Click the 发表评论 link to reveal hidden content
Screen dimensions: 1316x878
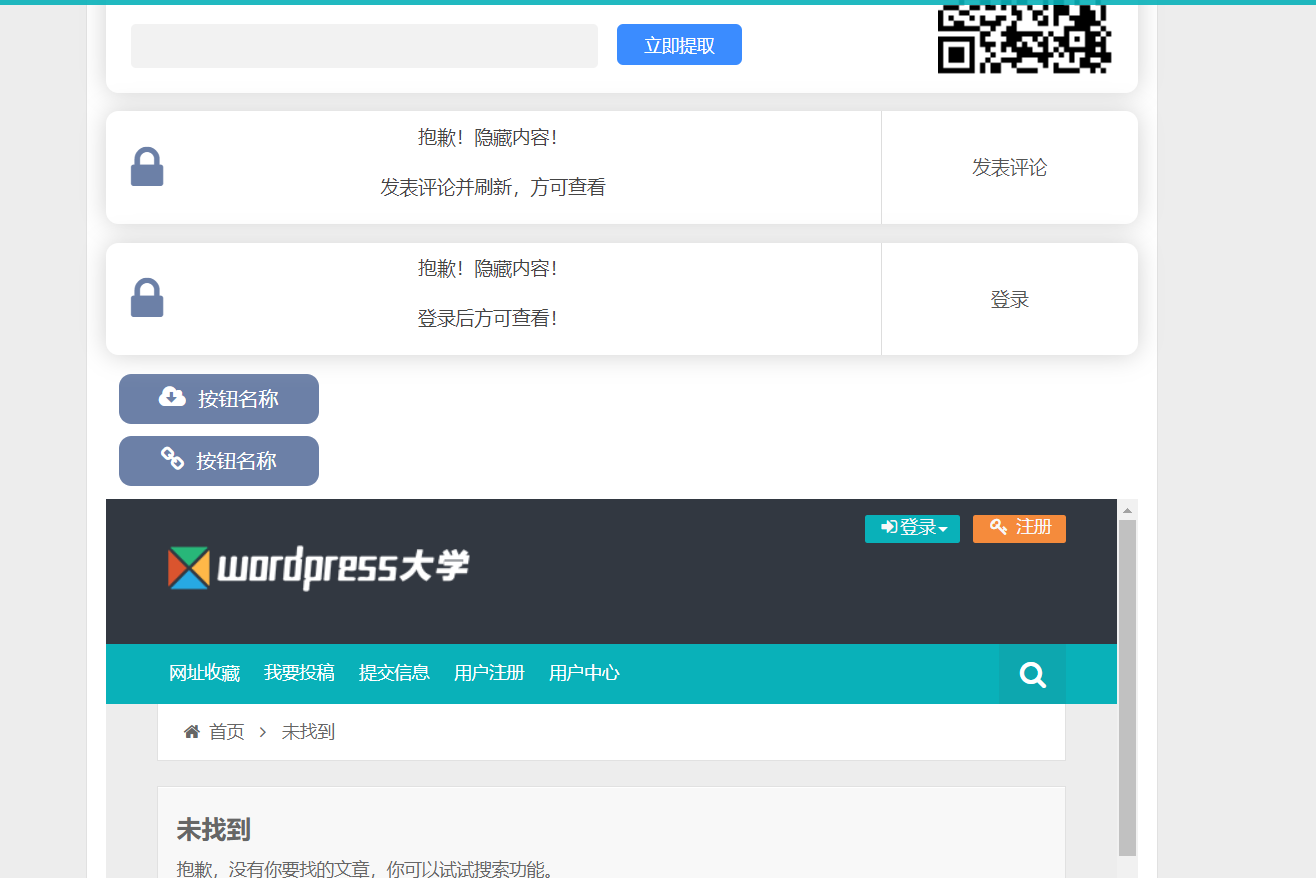(x=1009, y=167)
